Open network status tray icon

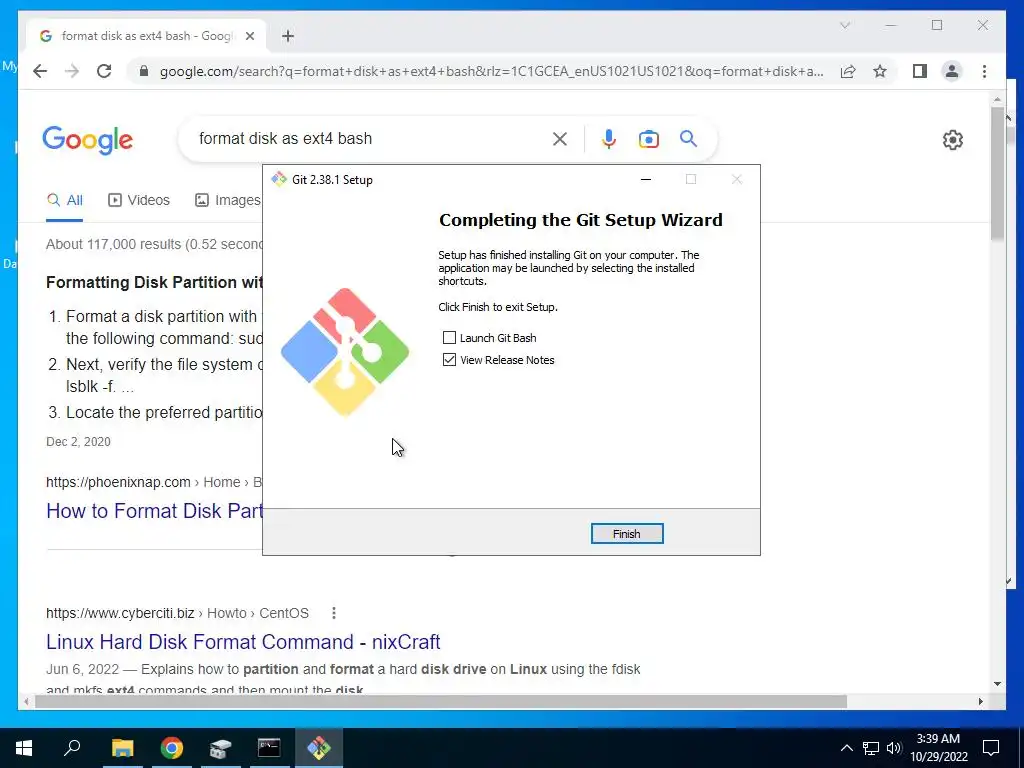click(x=871, y=748)
